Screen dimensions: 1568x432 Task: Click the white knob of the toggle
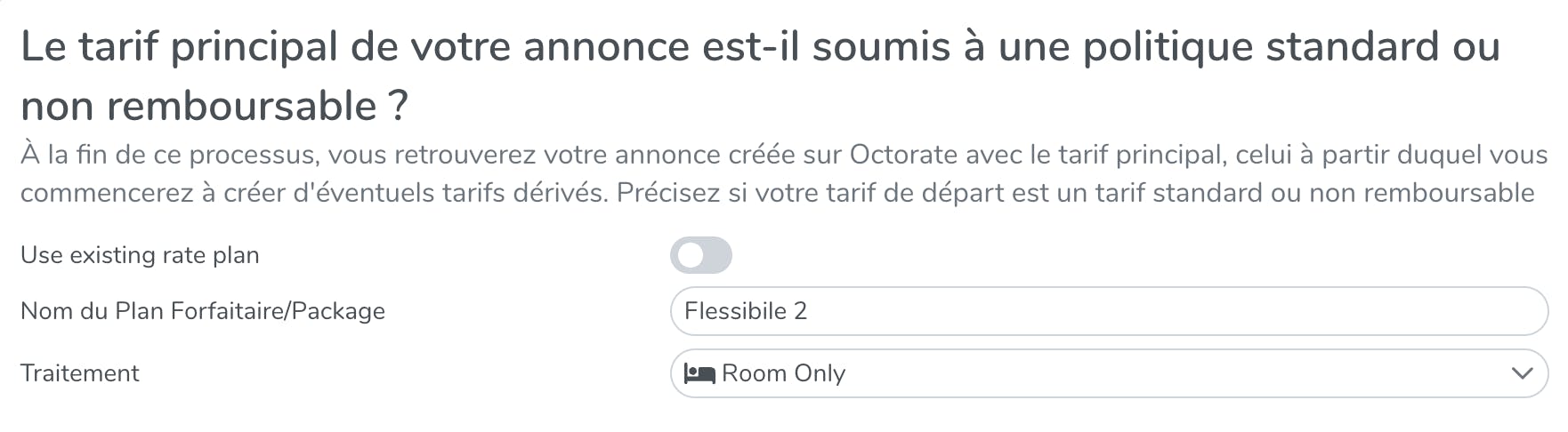coord(690,256)
